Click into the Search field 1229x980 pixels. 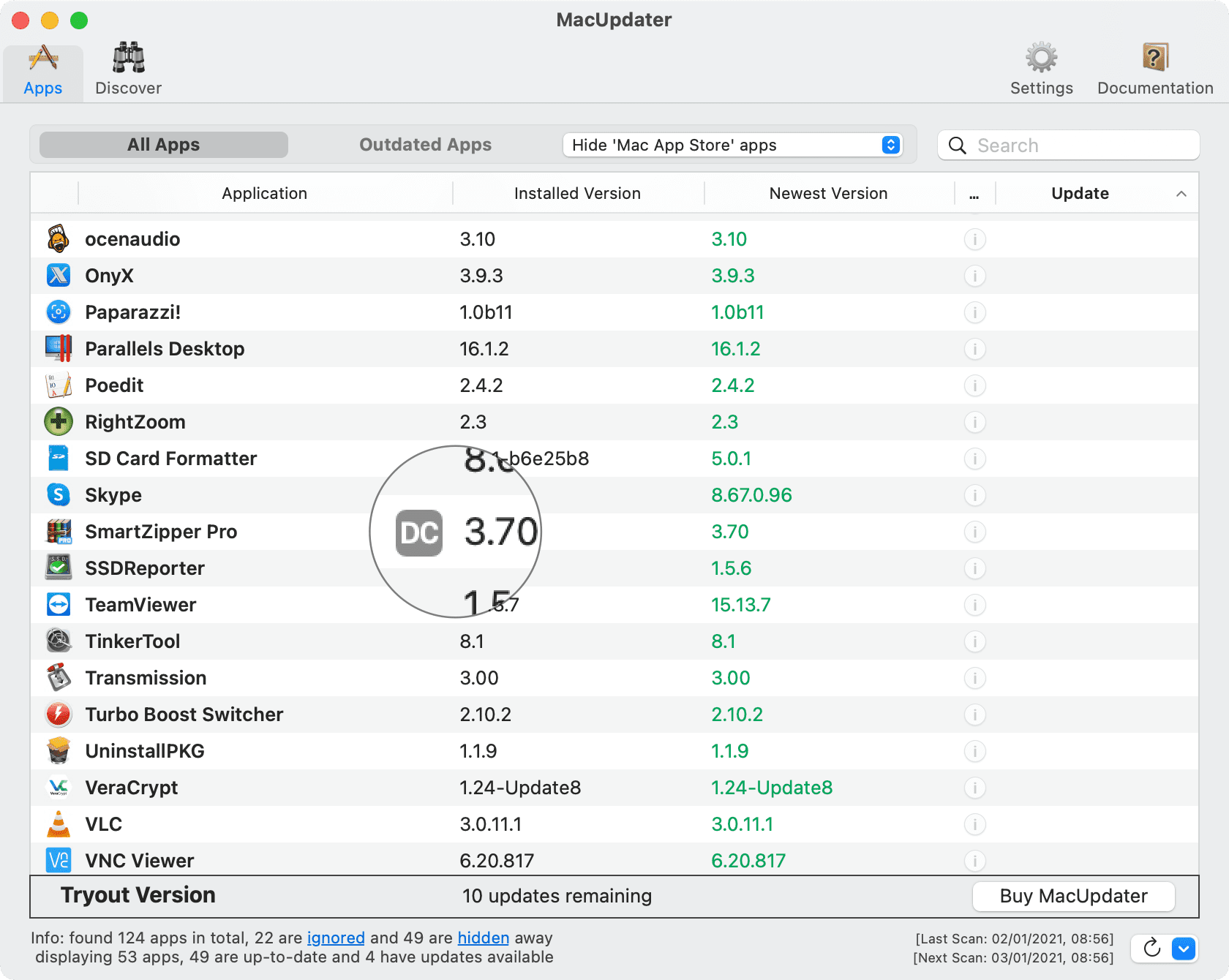[x=1069, y=145]
